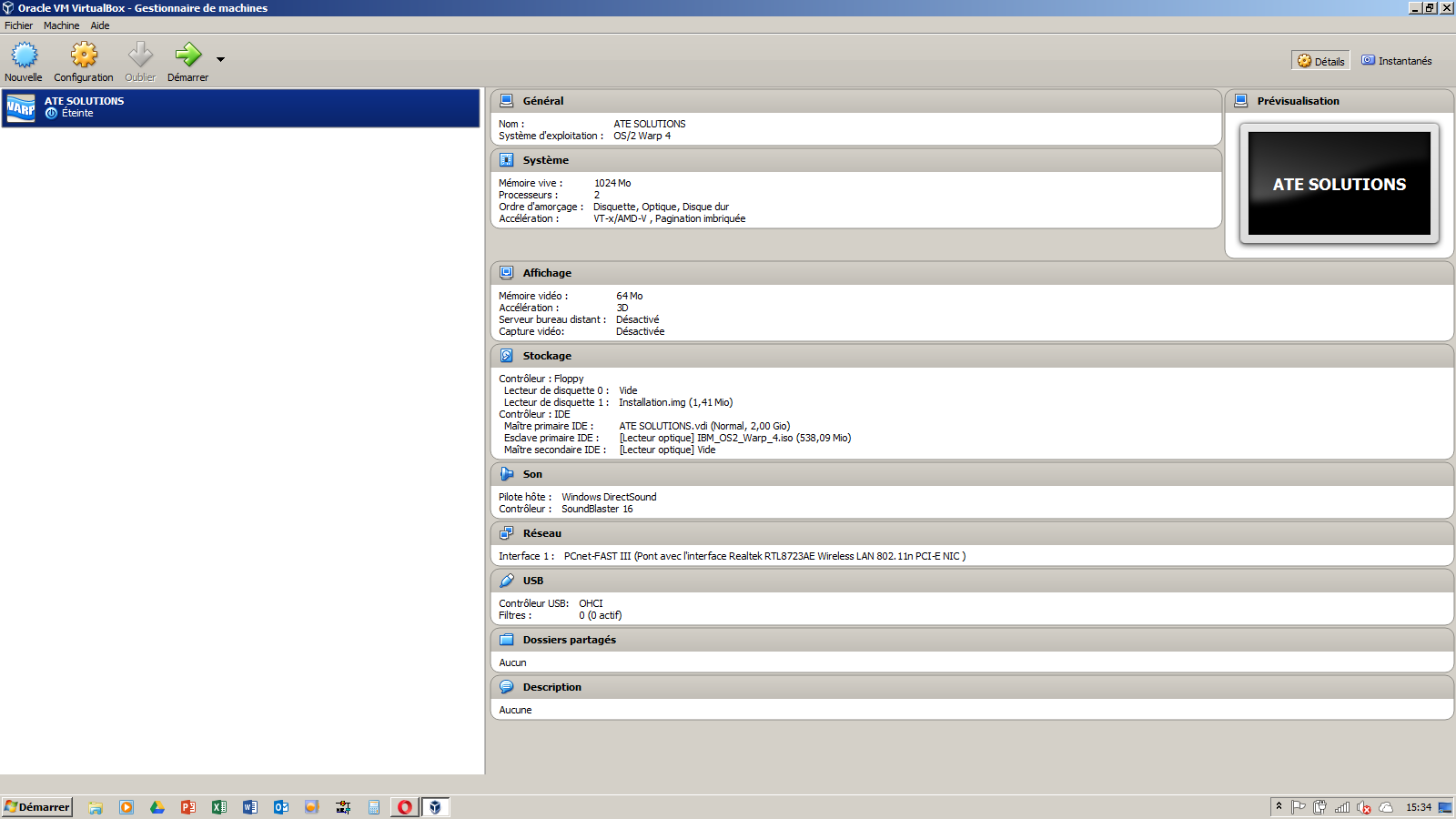
Task: Click the Stockage section disk icon
Action: [507, 356]
